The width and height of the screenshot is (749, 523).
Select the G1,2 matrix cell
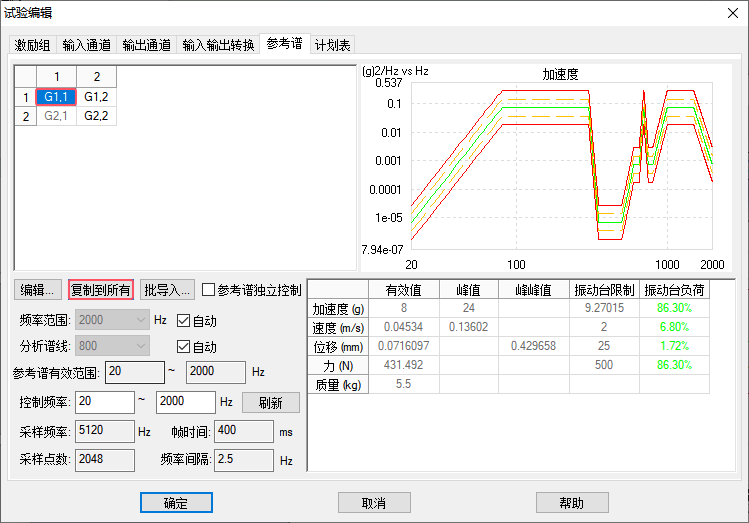[x=96, y=97]
